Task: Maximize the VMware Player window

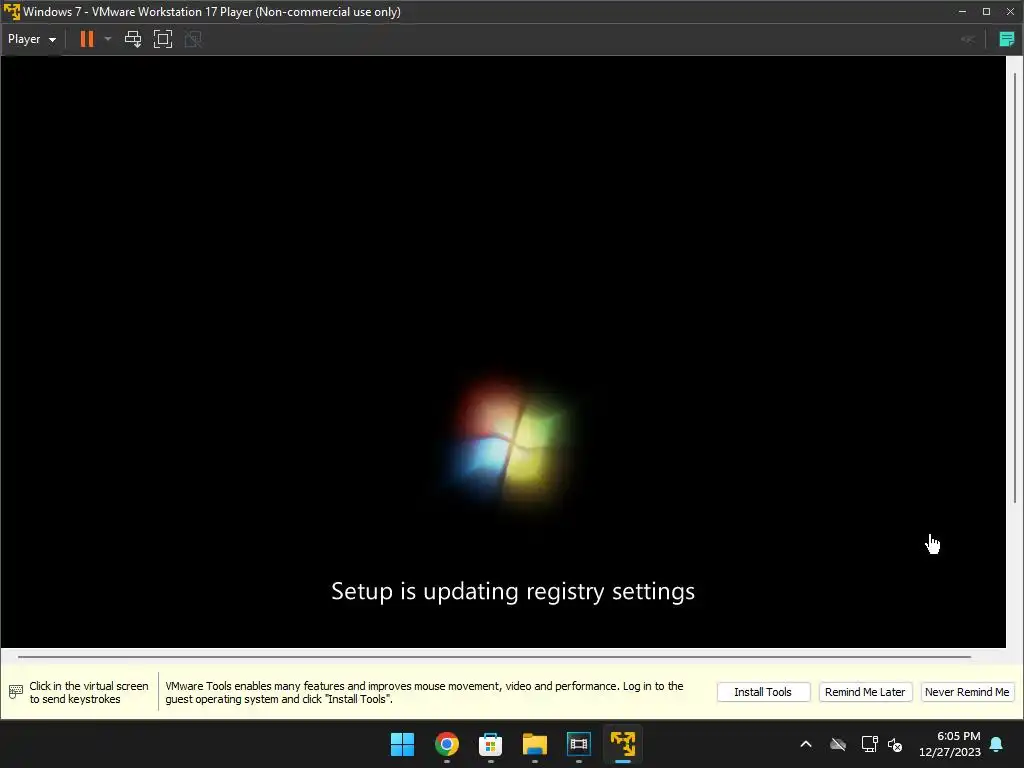Action: 986,12
